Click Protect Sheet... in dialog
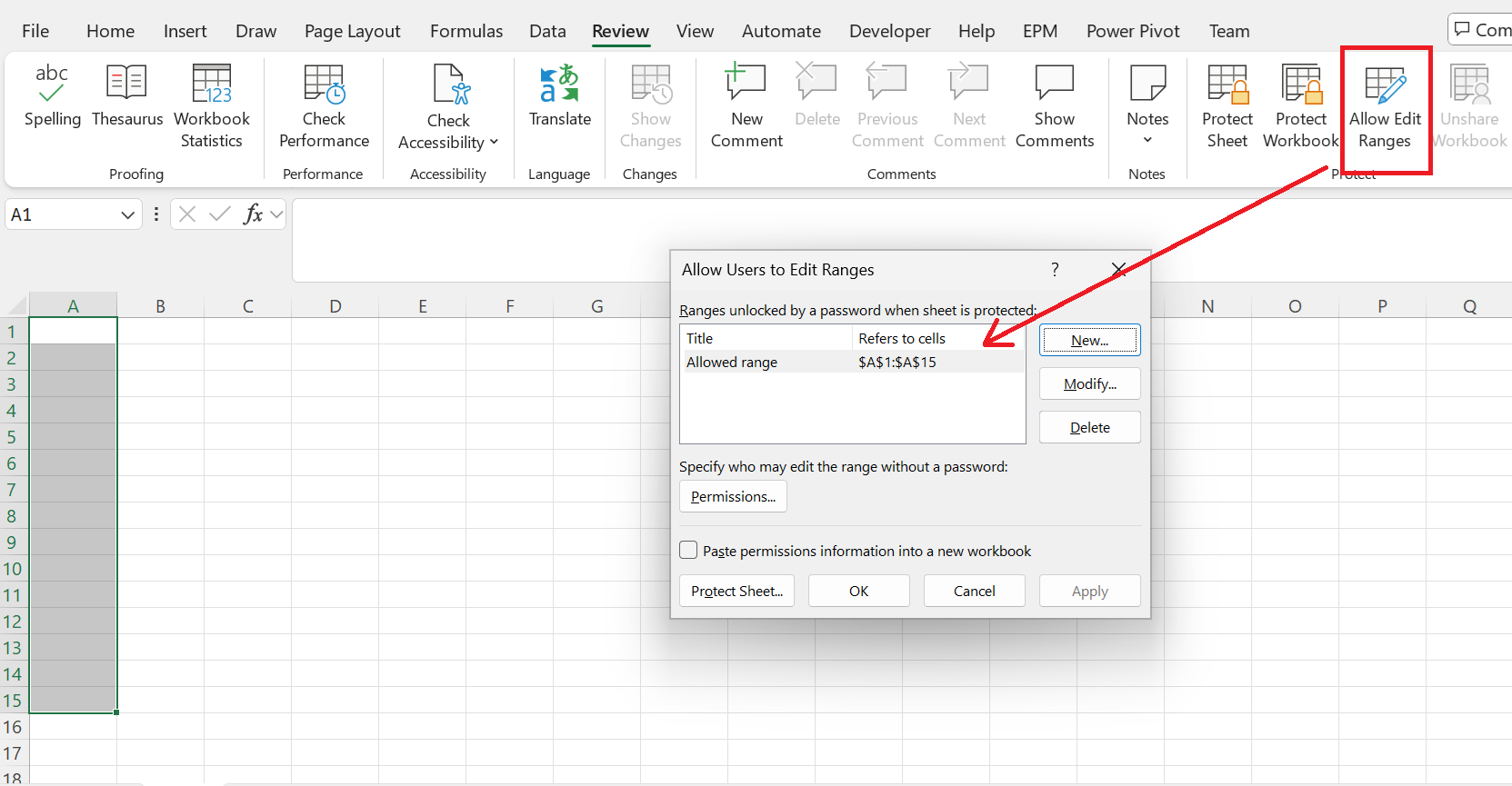This screenshot has height=786, width=1512. click(737, 592)
